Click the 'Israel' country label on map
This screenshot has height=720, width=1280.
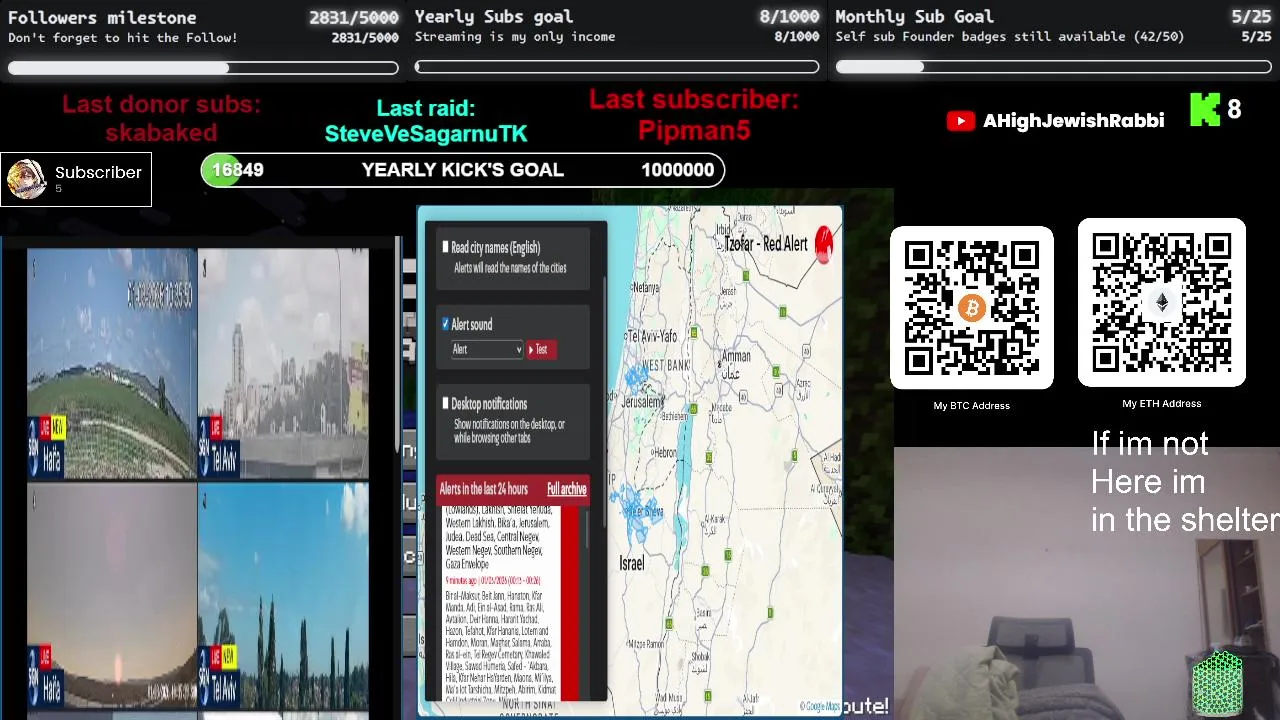(x=631, y=564)
